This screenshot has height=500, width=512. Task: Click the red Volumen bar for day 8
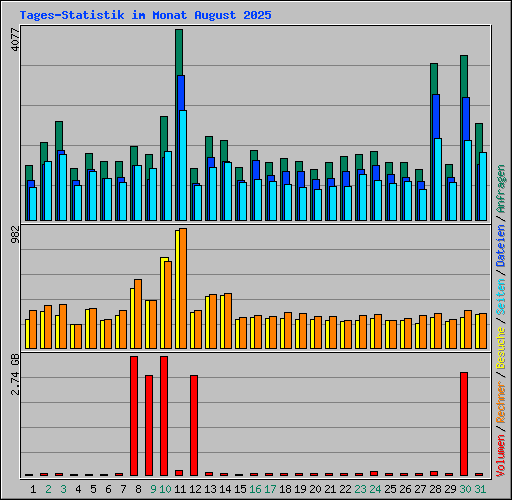134,416
